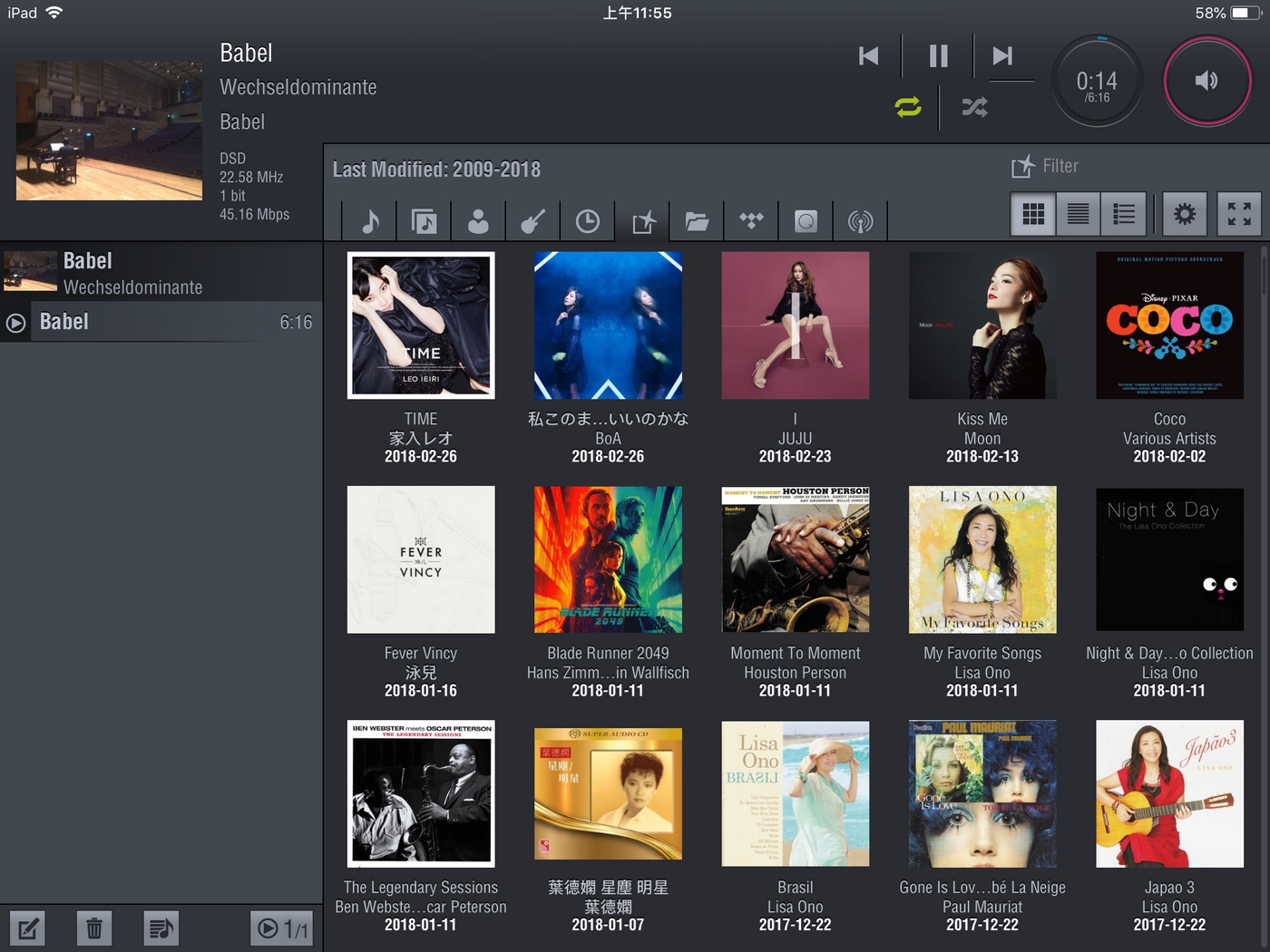
Task: Open the Blade Runner 2049 album cover
Action: point(608,559)
